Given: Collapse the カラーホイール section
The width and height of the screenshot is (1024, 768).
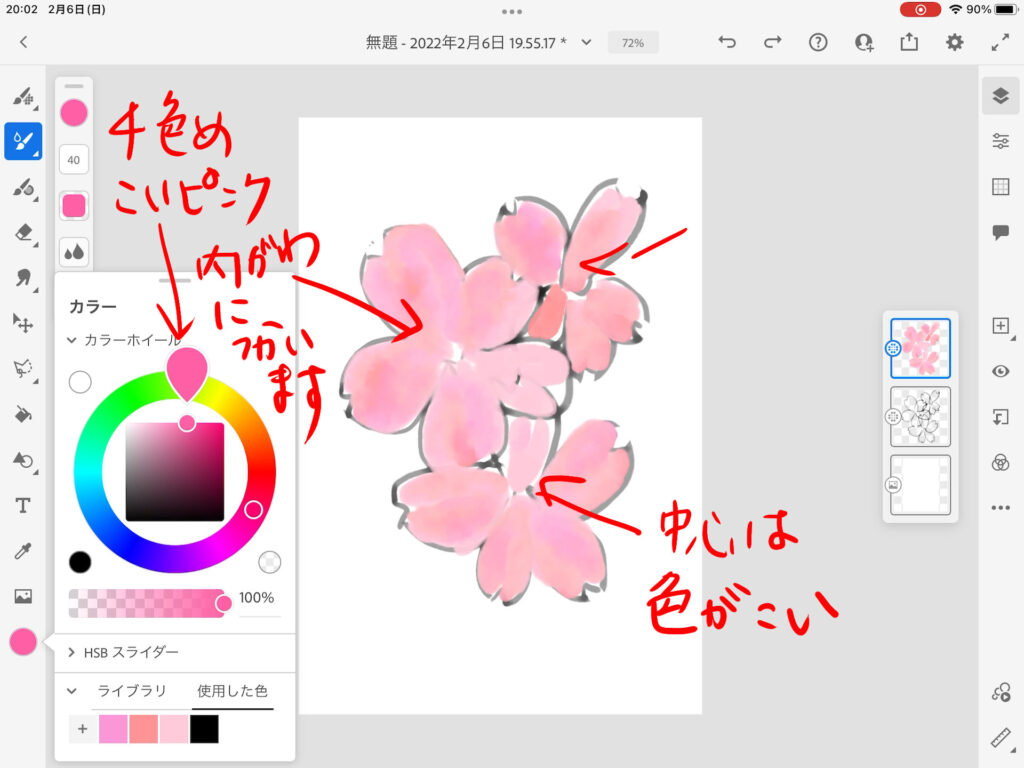Looking at the screenshot, I should 72,340.
